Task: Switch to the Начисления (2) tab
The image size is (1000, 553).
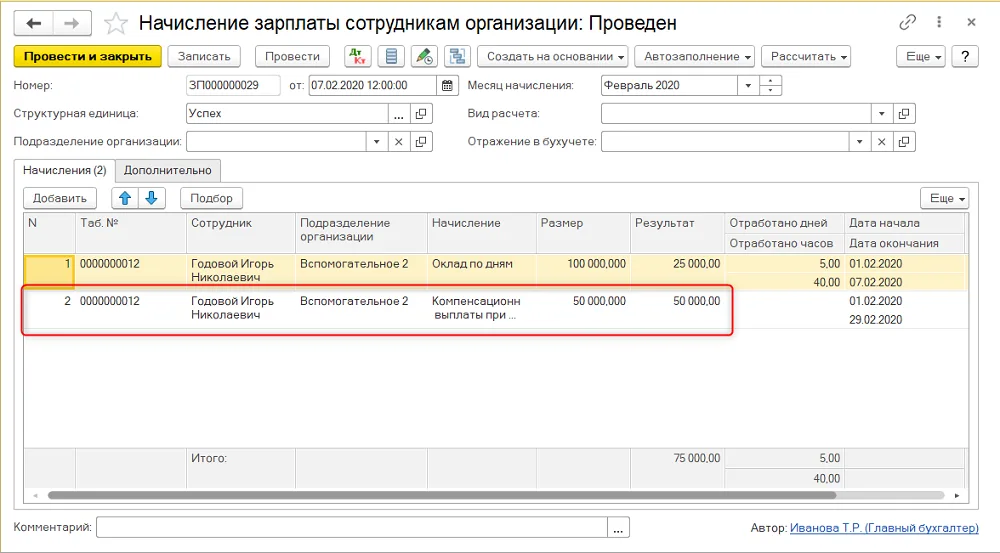Action: tap(64, 170)
